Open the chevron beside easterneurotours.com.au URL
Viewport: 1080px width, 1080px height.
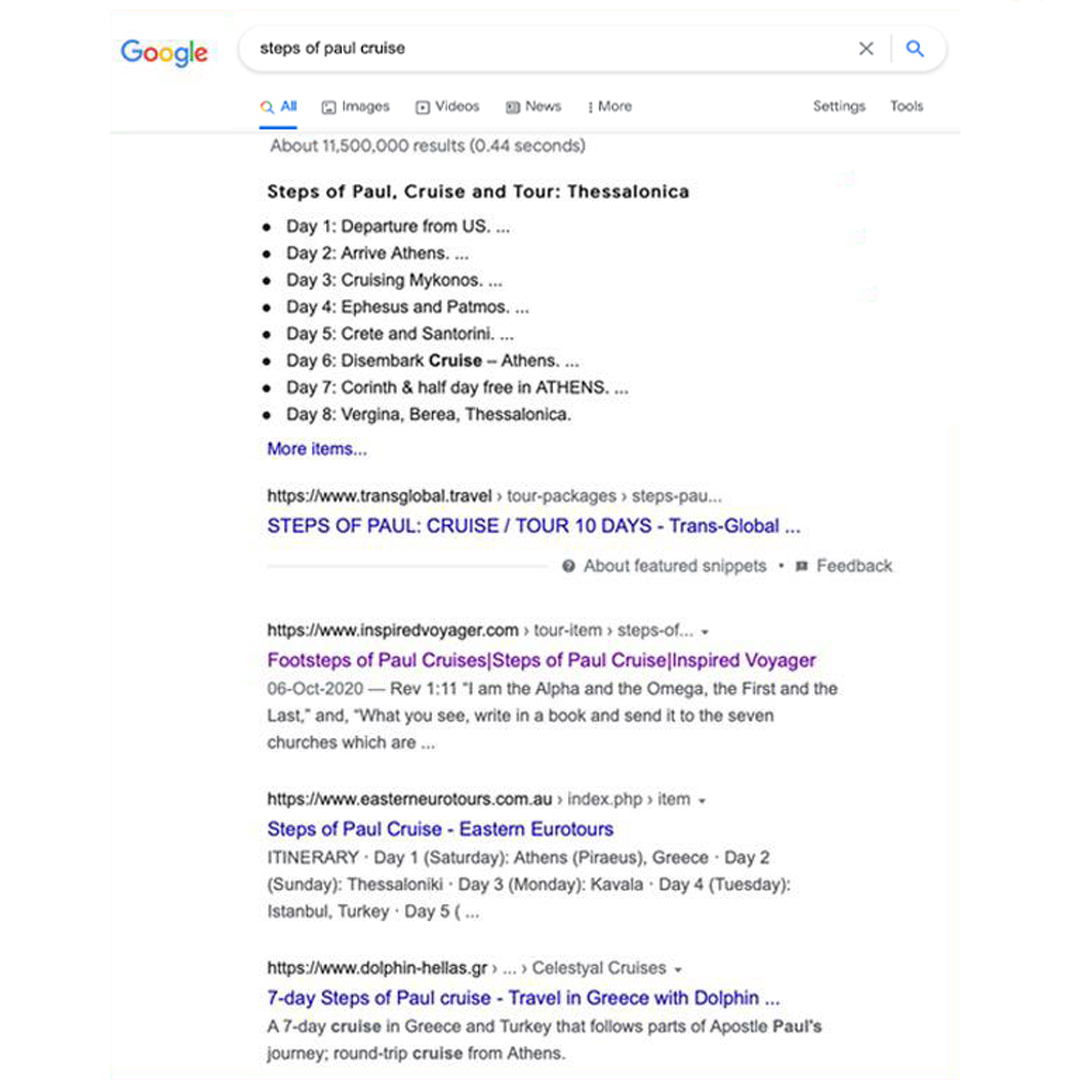pos(704,799)
